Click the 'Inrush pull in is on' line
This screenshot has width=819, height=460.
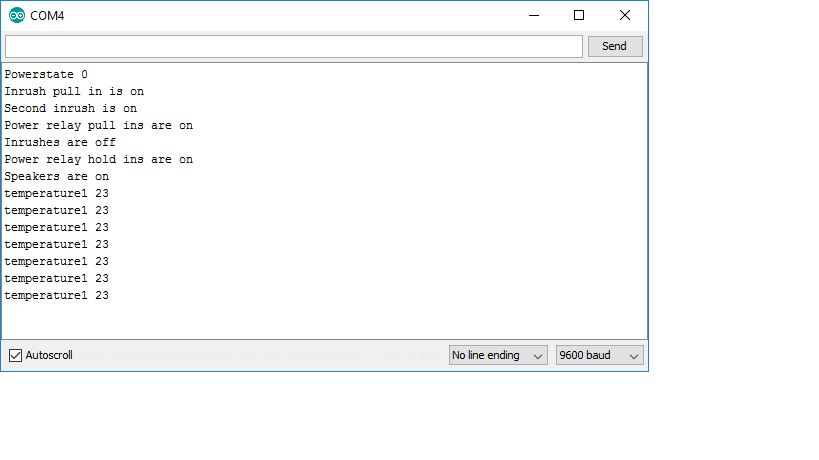click(74, 91)
